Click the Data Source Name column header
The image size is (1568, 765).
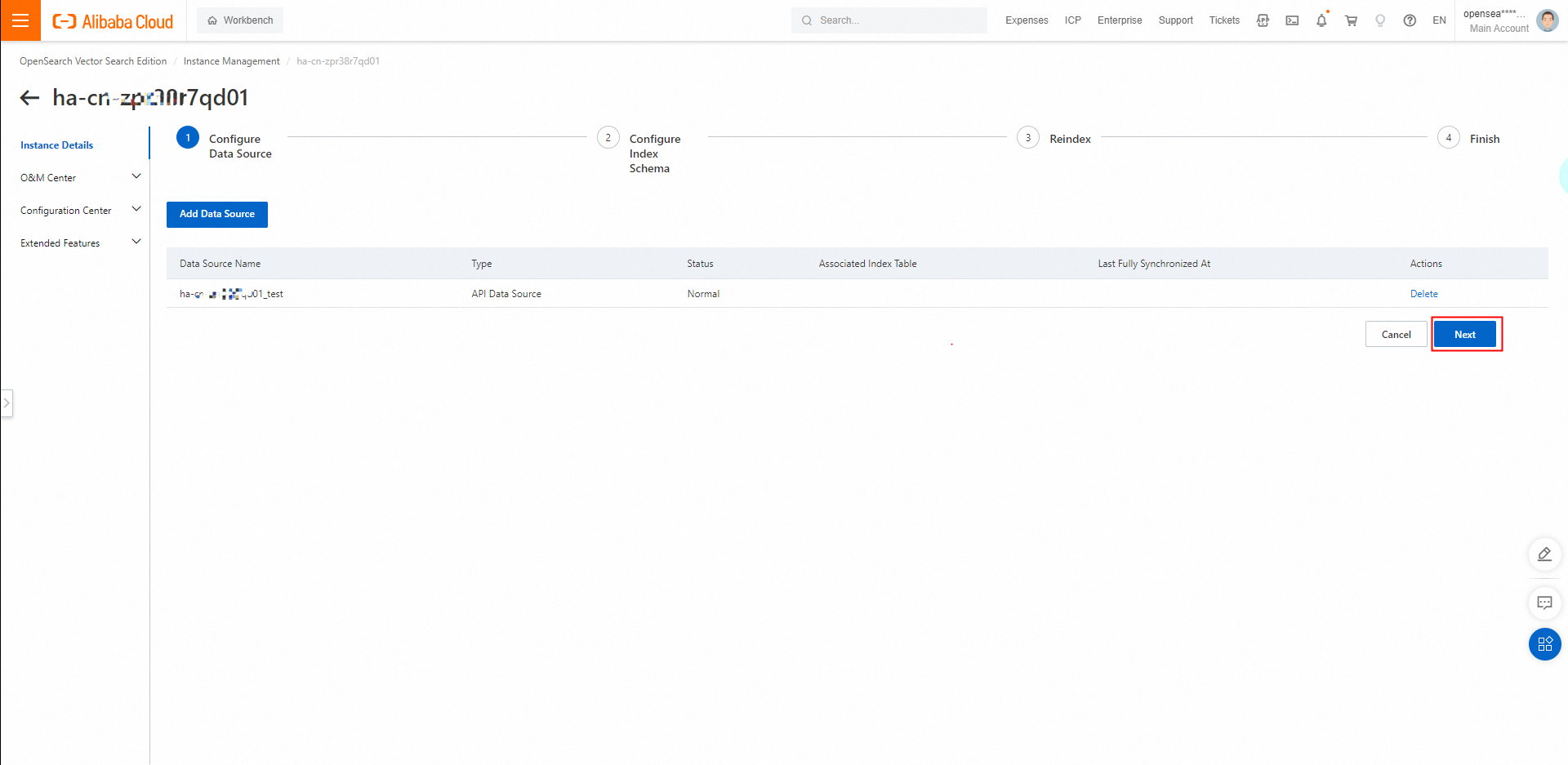[220, 264]
